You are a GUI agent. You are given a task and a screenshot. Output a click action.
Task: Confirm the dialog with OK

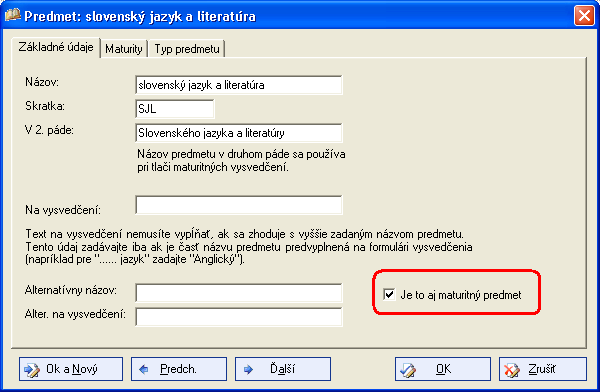tap(443, 369)
